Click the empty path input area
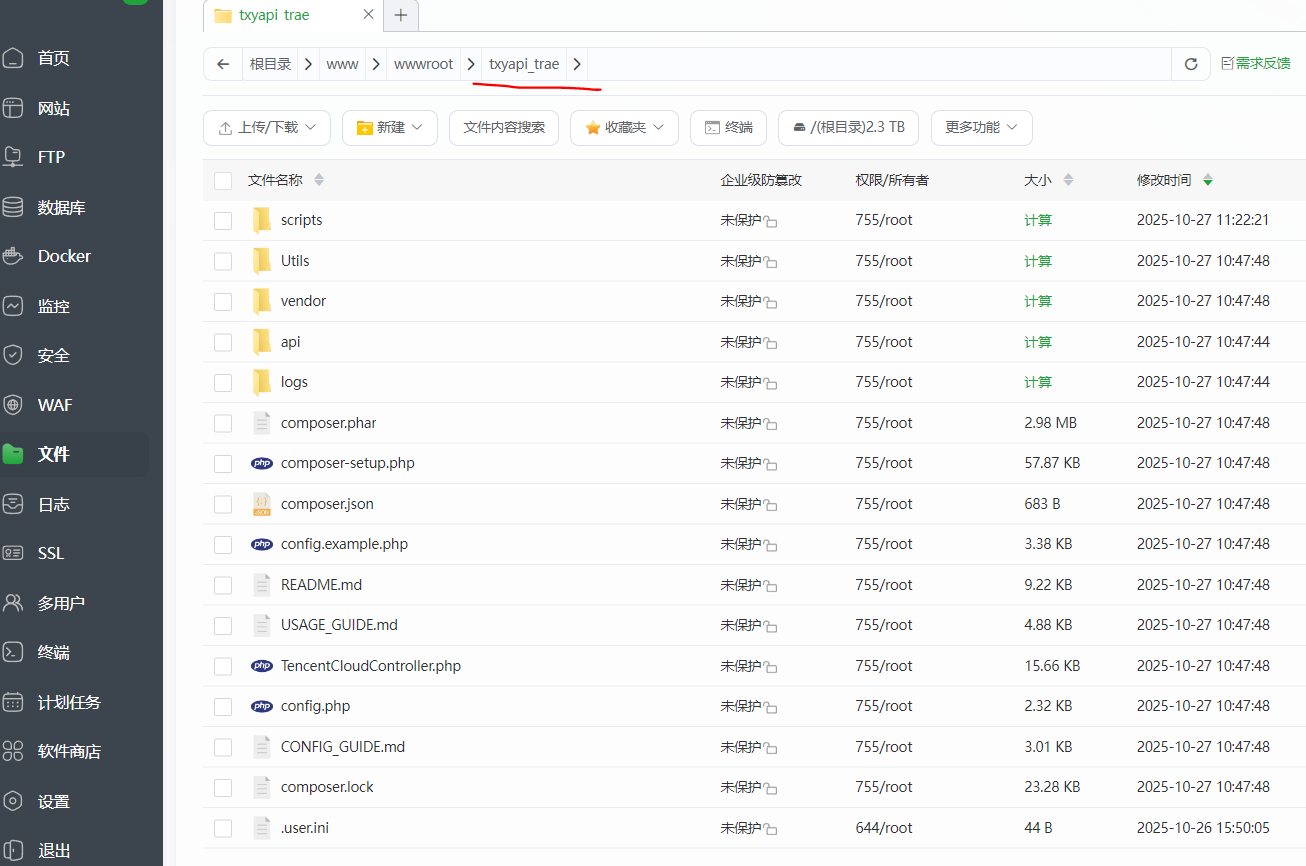 [x=880, y=64]
